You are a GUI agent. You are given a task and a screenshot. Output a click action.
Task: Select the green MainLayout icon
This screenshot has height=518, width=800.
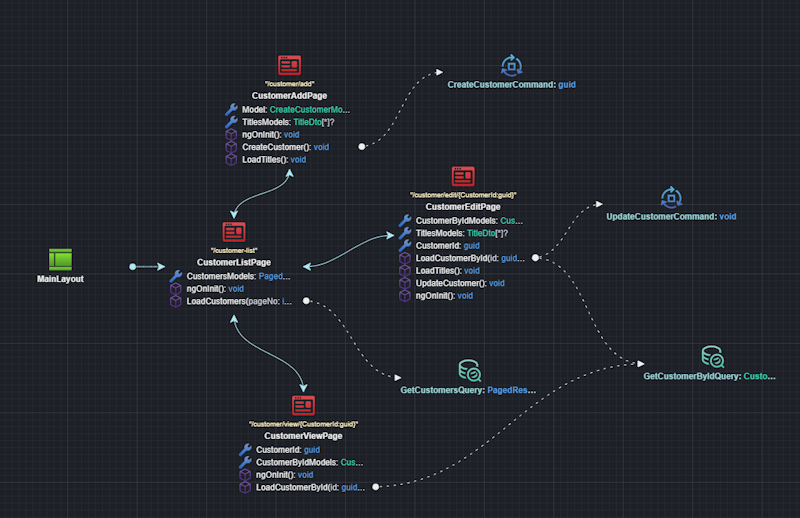(60, 259)
